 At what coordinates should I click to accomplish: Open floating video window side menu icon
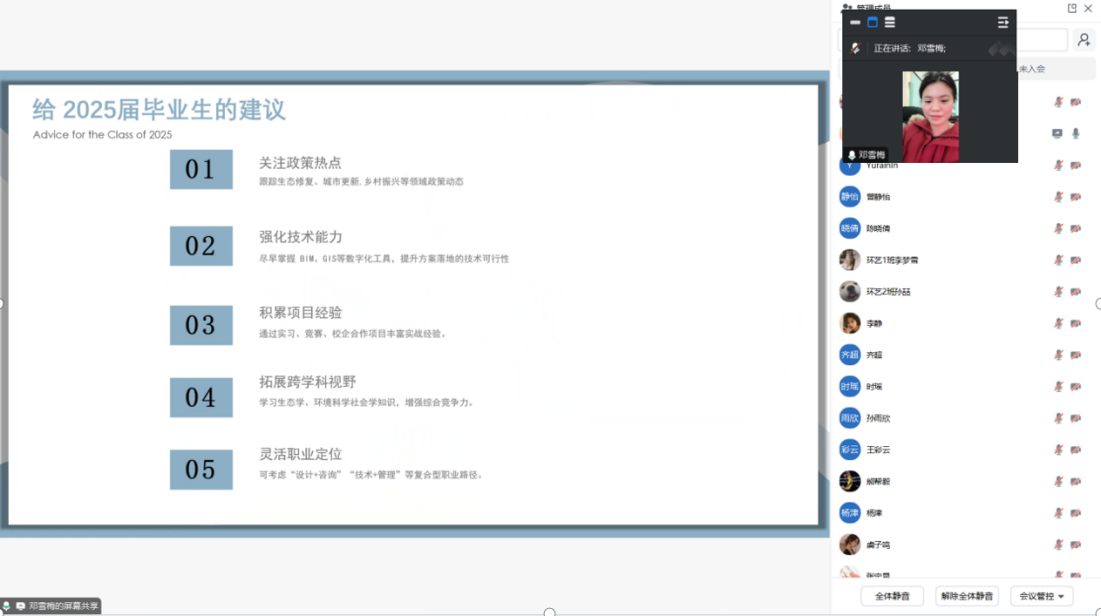coord(1003,22)
